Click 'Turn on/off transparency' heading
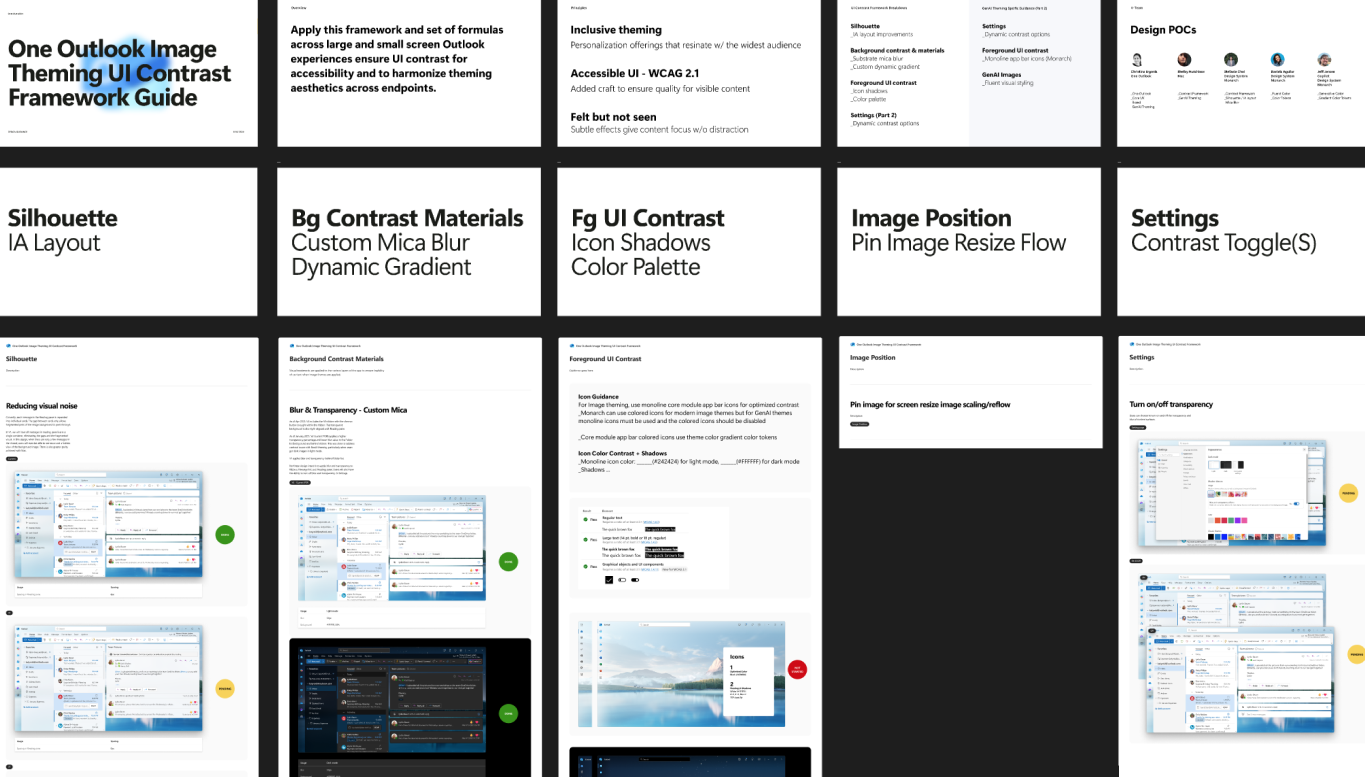Screen dimensions: 1365x777 pyautogui.click(x=1171, y=404)
